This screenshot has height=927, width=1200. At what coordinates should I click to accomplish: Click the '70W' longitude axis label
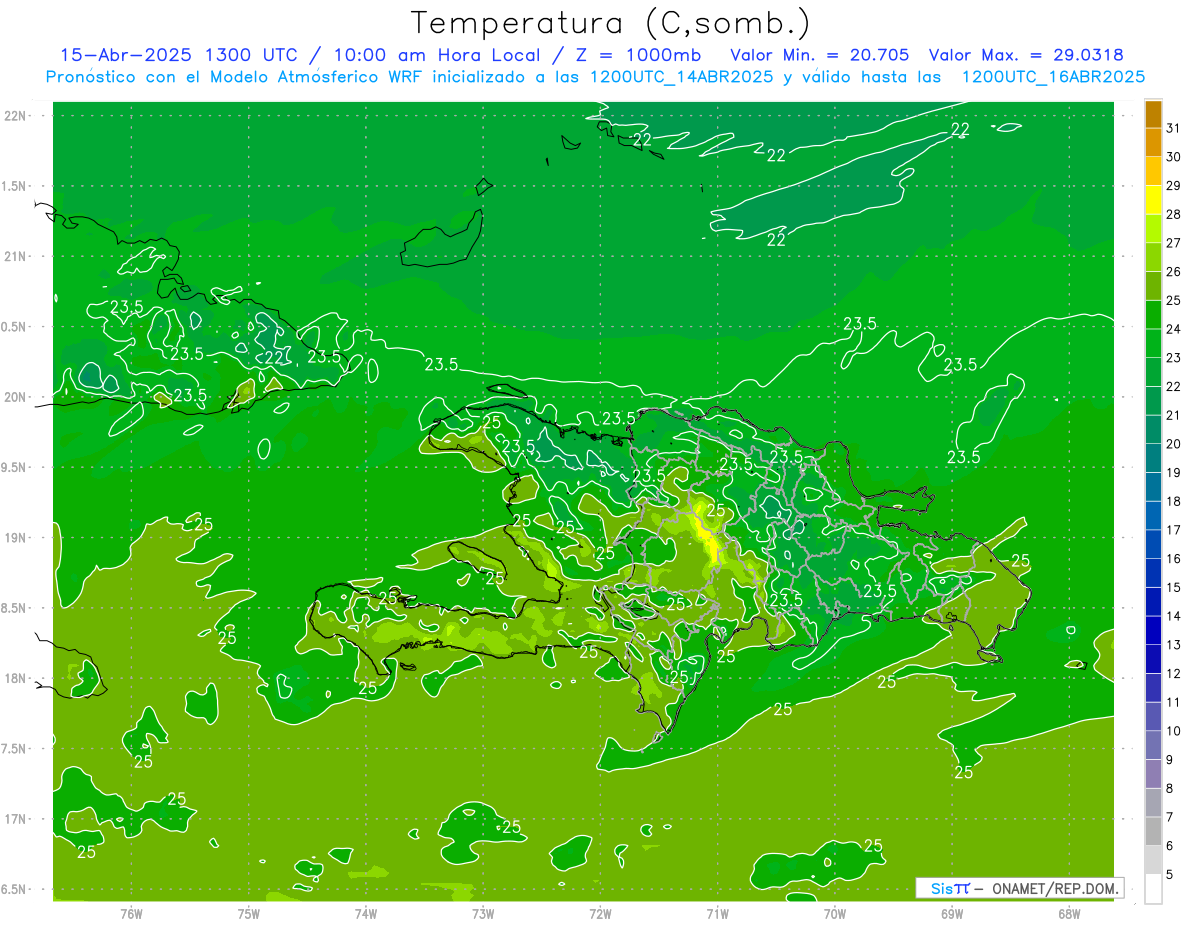point(835,914)
